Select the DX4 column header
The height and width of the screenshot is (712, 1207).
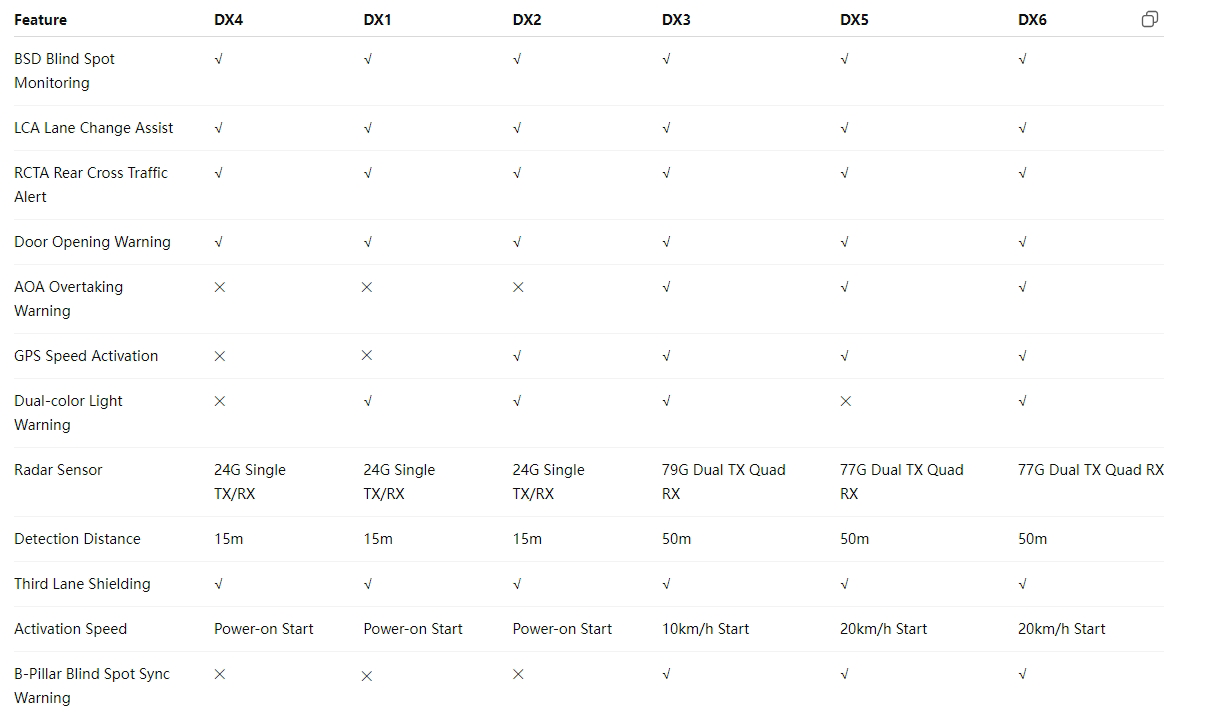click(228, 20)
